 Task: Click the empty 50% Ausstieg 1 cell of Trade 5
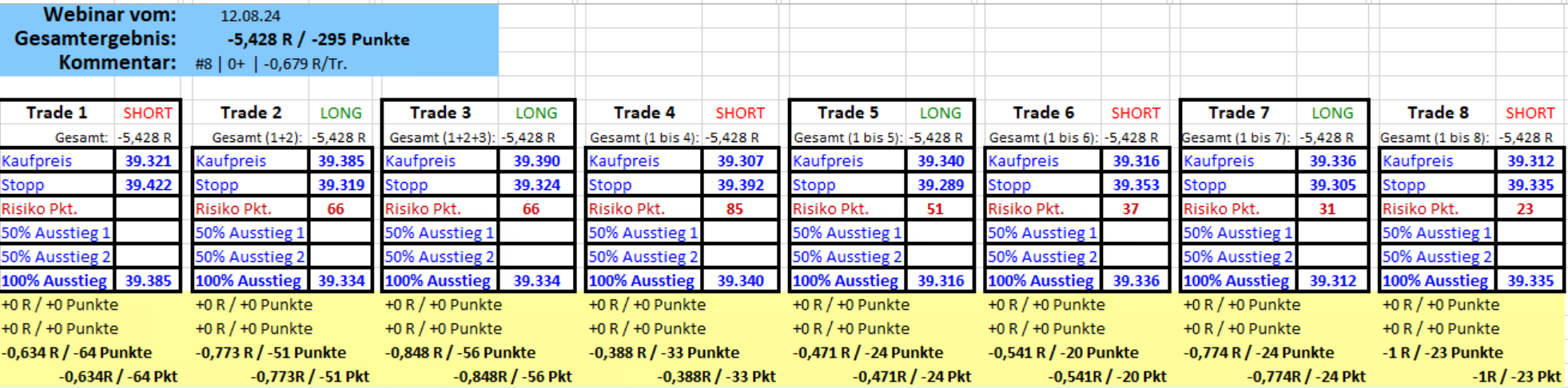pos(940,232)
